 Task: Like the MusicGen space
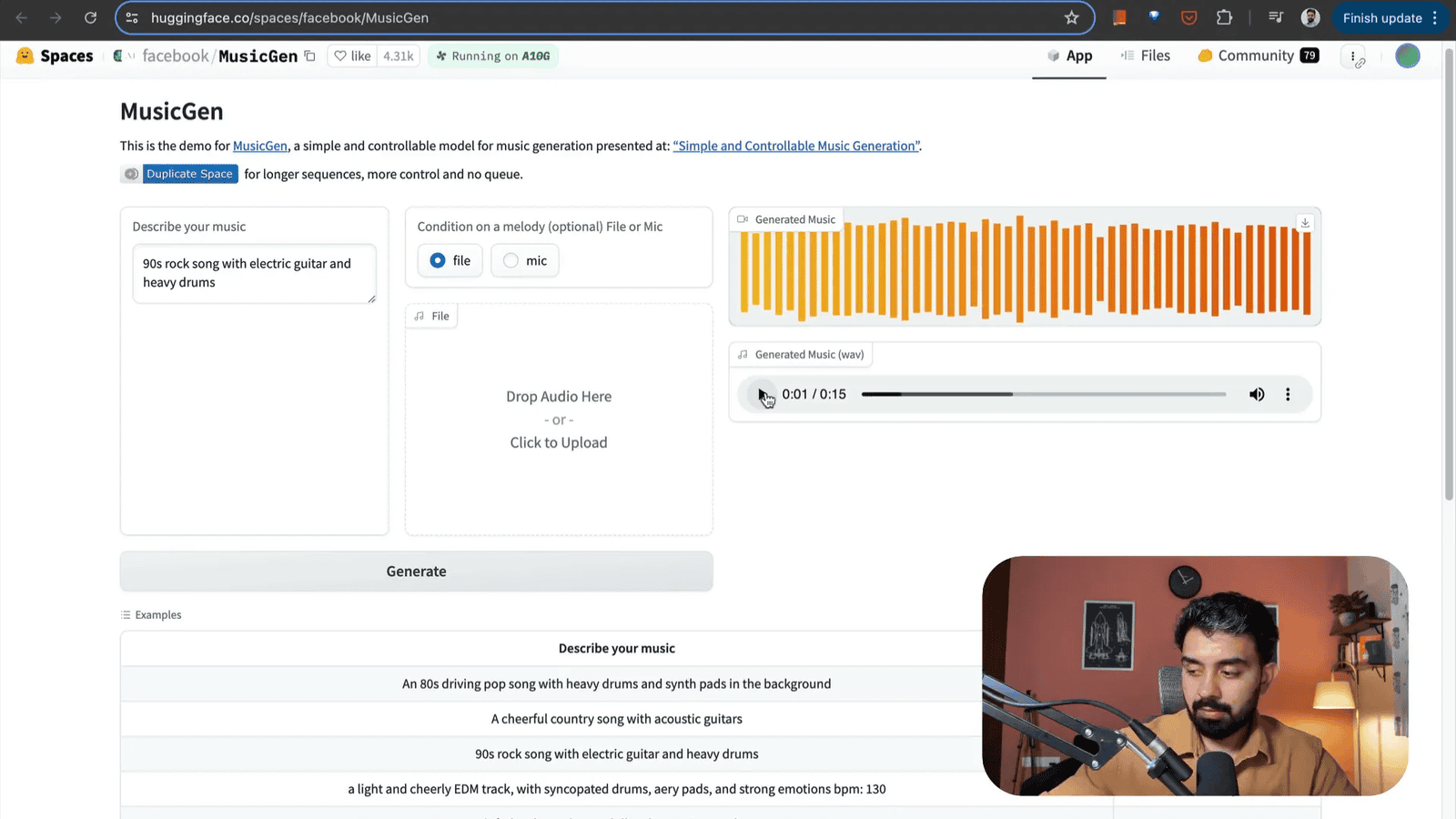click(353, 56)
